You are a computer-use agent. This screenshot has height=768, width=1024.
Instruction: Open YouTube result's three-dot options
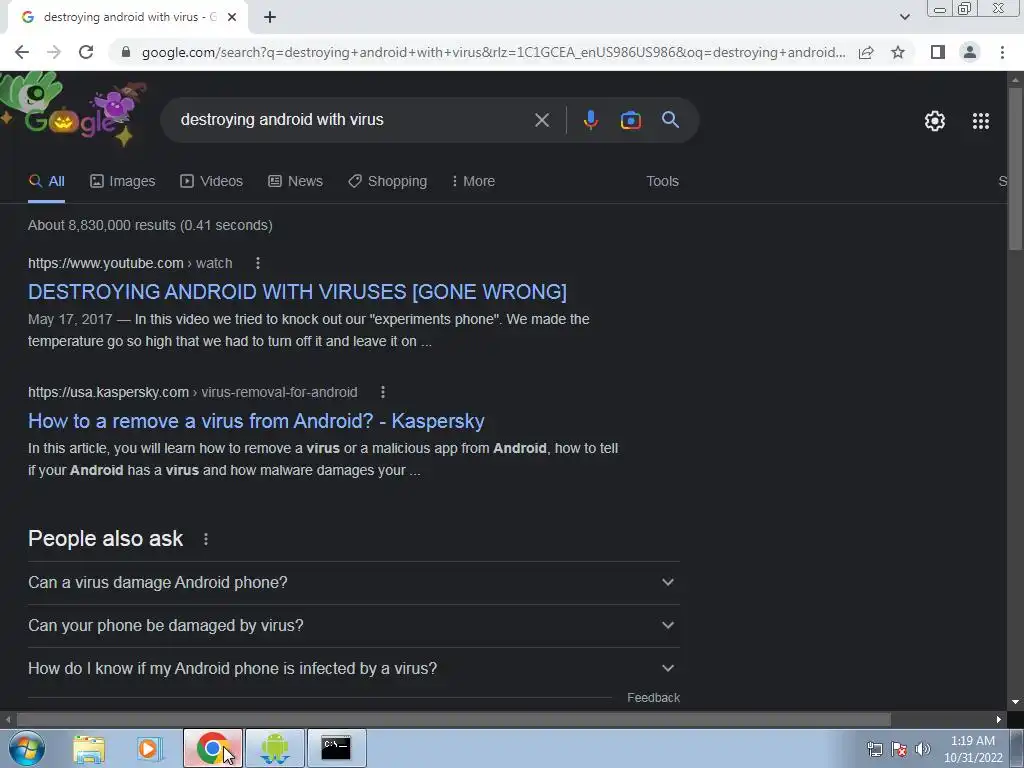coord(258,263)
